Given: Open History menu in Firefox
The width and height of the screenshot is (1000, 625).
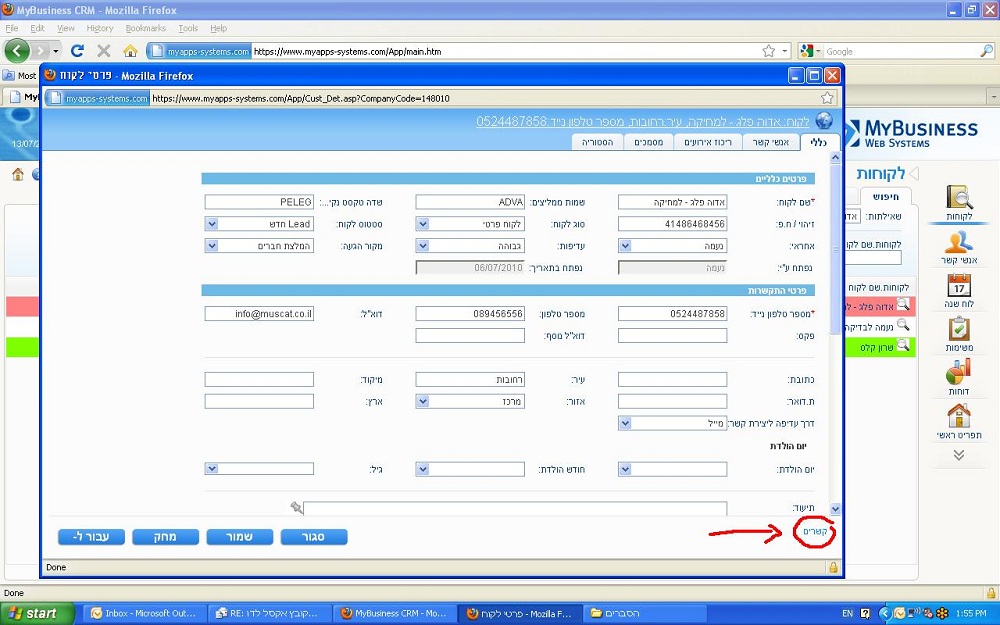Looking at the screenshot, I should click(99, 28).
